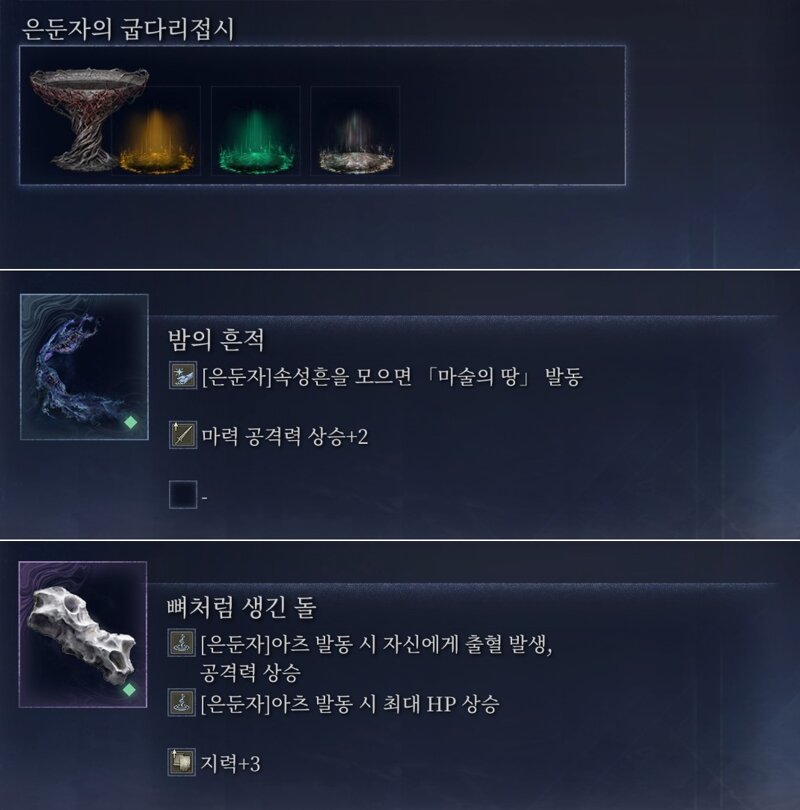Select the yellow glowing relic slot
This screenshot has width=800, height=810.
tap(156, 131)
